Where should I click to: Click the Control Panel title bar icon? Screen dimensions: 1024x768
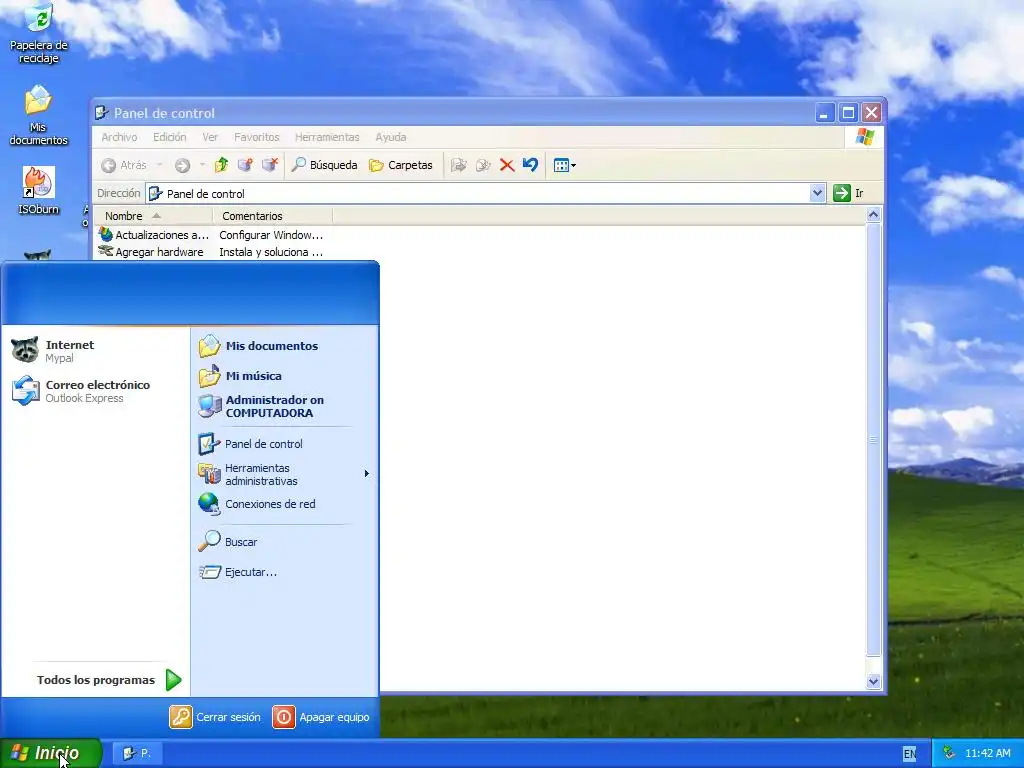(101, 113)
